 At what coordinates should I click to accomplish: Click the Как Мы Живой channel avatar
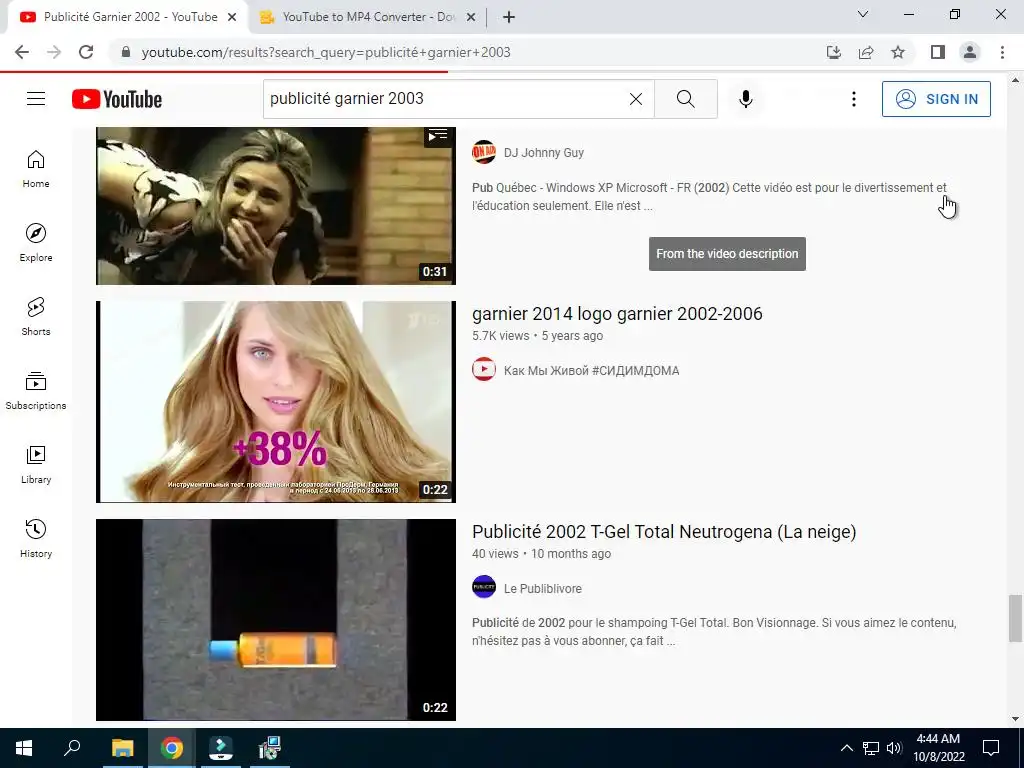(x=484, y=369)
